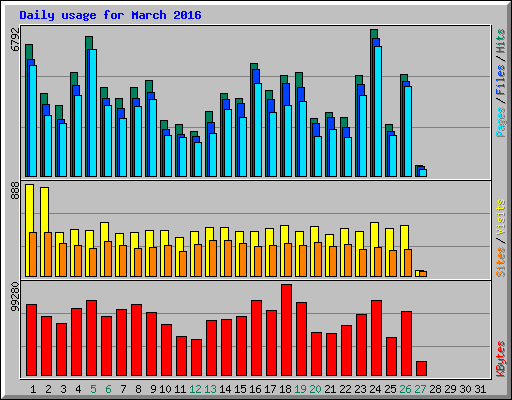This screenshot has height=400, width=512.
Task: Select green weekend day 26 label
Action: (405, 389)
